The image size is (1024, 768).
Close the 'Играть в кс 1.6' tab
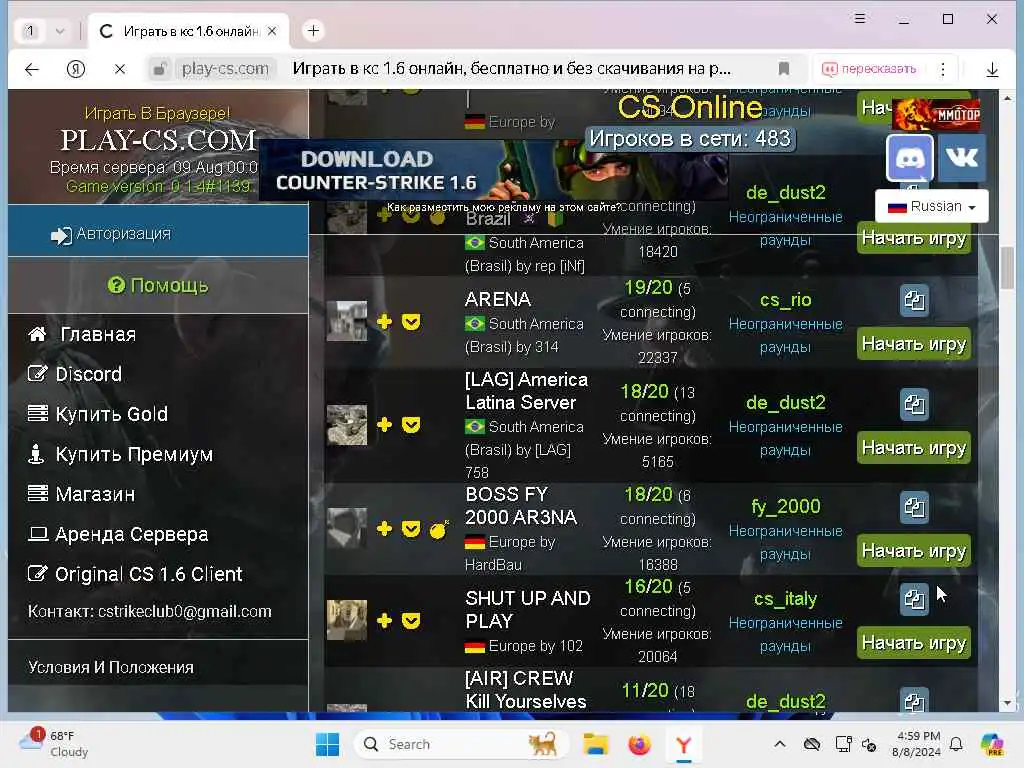pos(272,31)
